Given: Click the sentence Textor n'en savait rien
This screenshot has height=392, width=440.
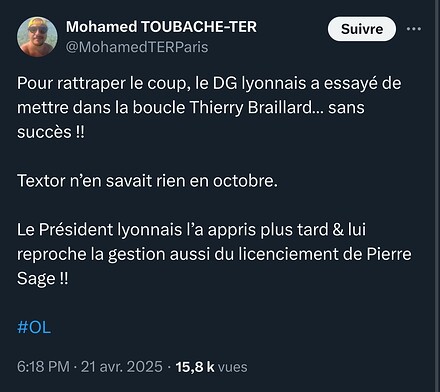Looking at the screenshot, I should [x=147, y=181].
